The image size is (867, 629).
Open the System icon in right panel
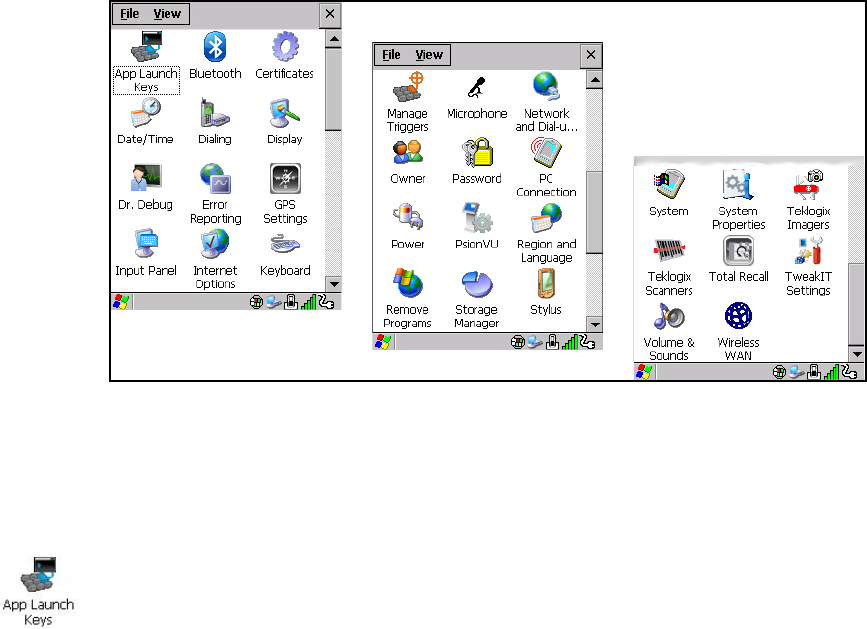[668, 193]
